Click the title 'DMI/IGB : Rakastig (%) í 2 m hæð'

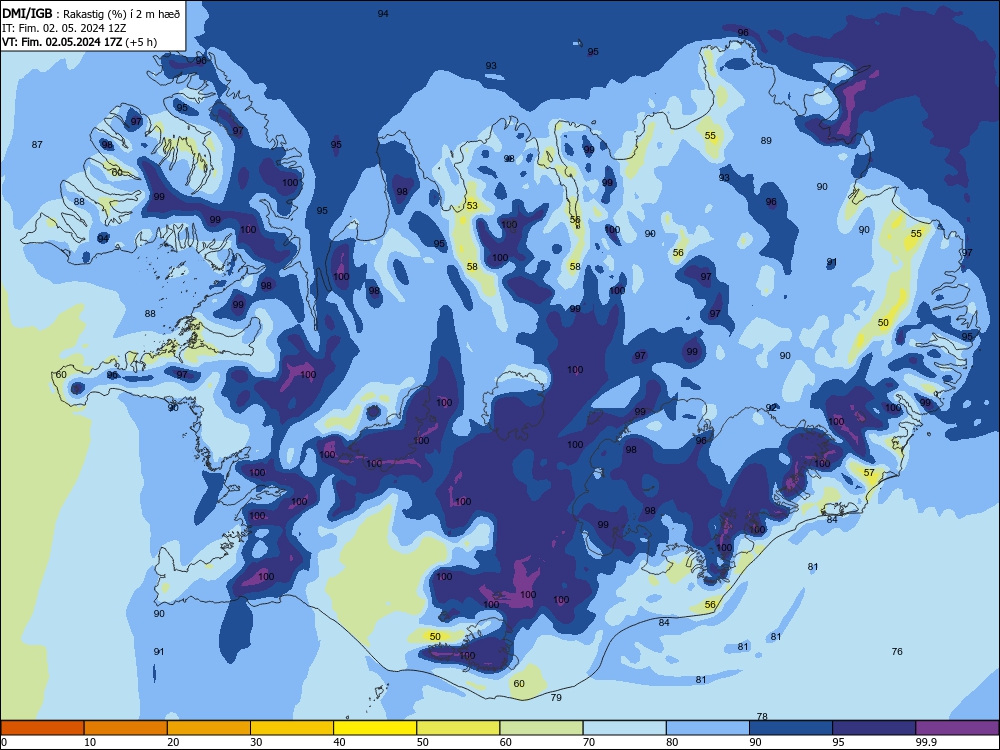pos(91,12)
